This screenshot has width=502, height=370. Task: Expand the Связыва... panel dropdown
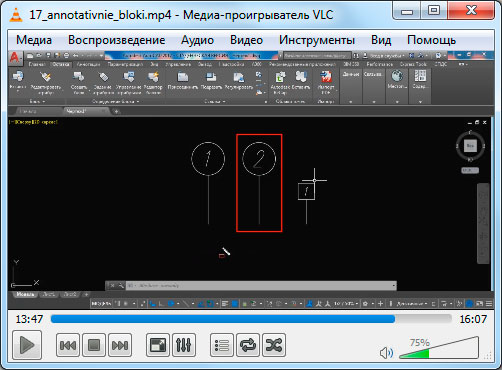coord(374,101)
